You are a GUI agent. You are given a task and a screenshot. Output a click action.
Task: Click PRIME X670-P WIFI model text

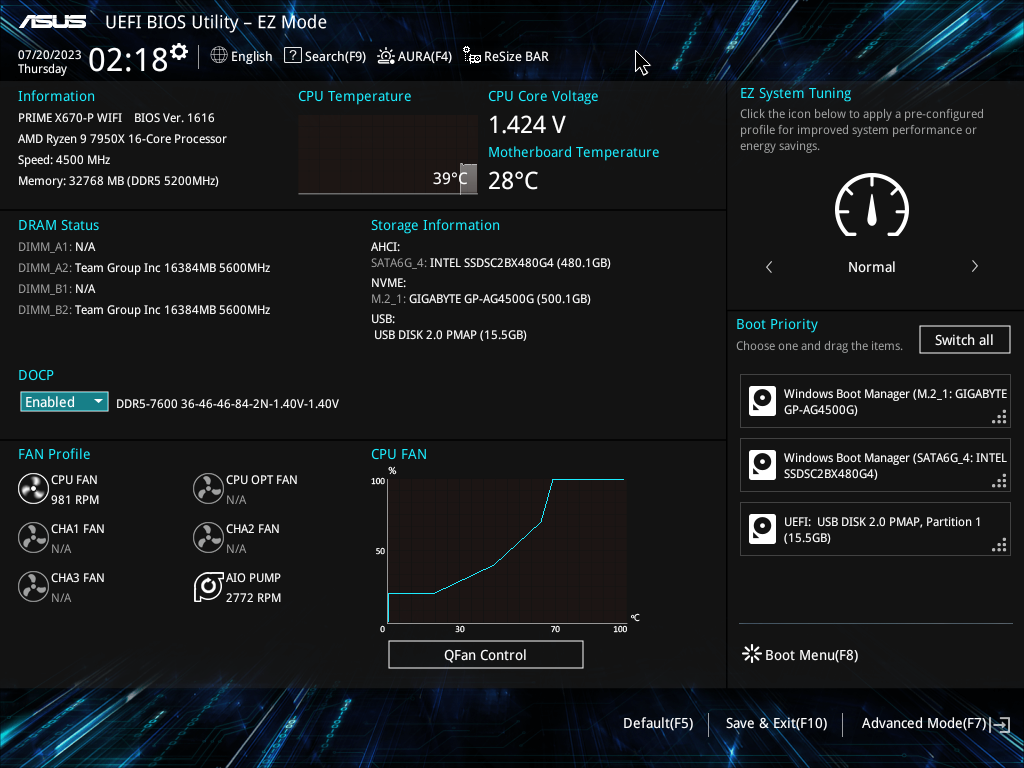point(70,118)
